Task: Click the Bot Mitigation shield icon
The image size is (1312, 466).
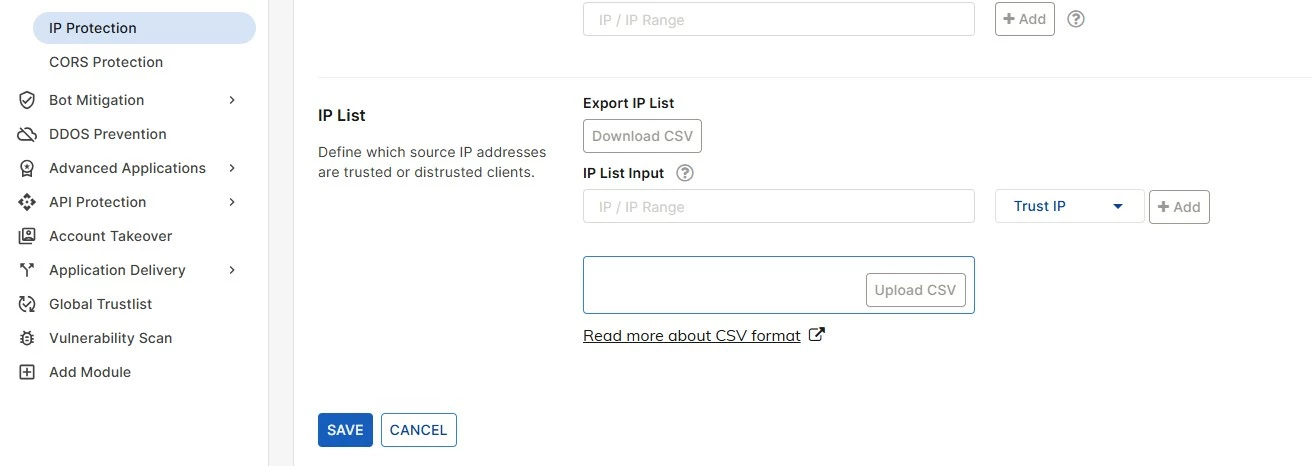Action: pos(28,100)
